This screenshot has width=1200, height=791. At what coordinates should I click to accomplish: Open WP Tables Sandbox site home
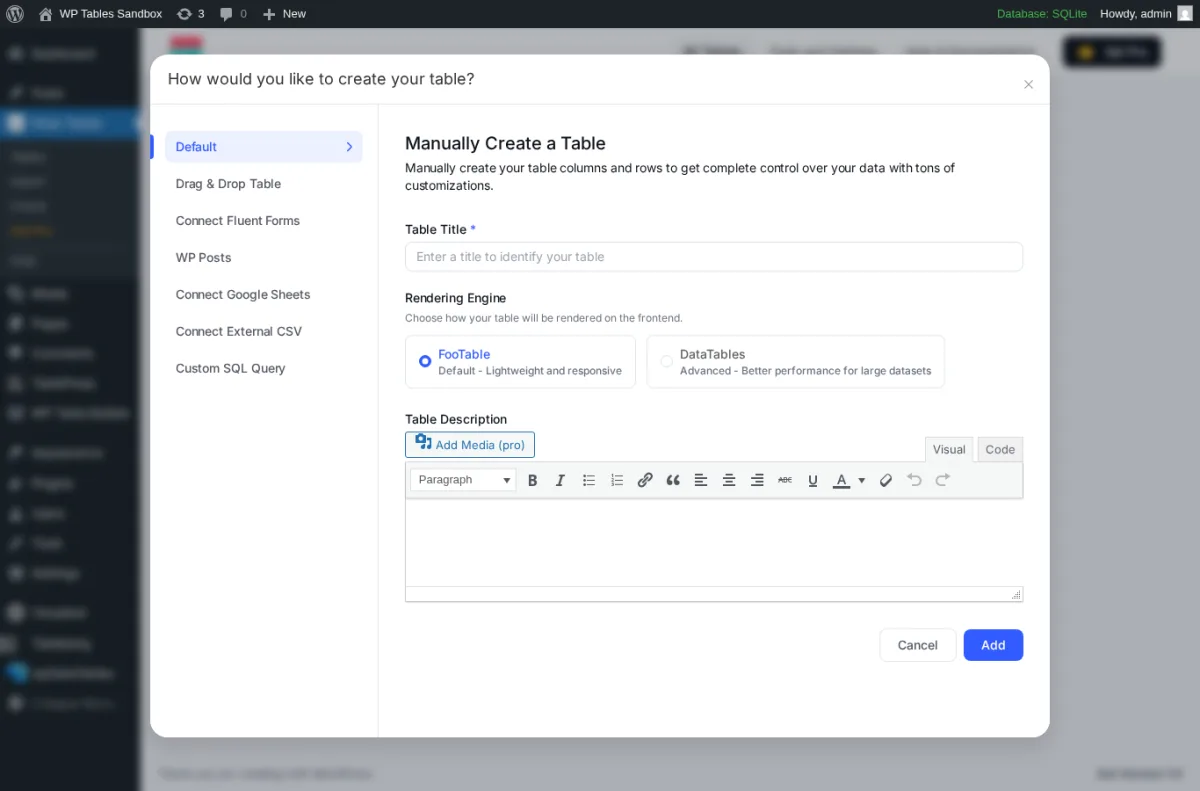[x=100, y=14]
